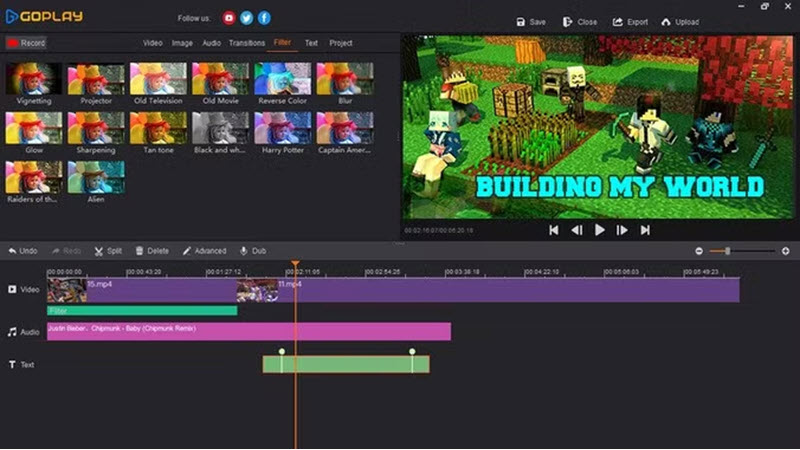Click the Audio track music-note icon

[12, 332]
